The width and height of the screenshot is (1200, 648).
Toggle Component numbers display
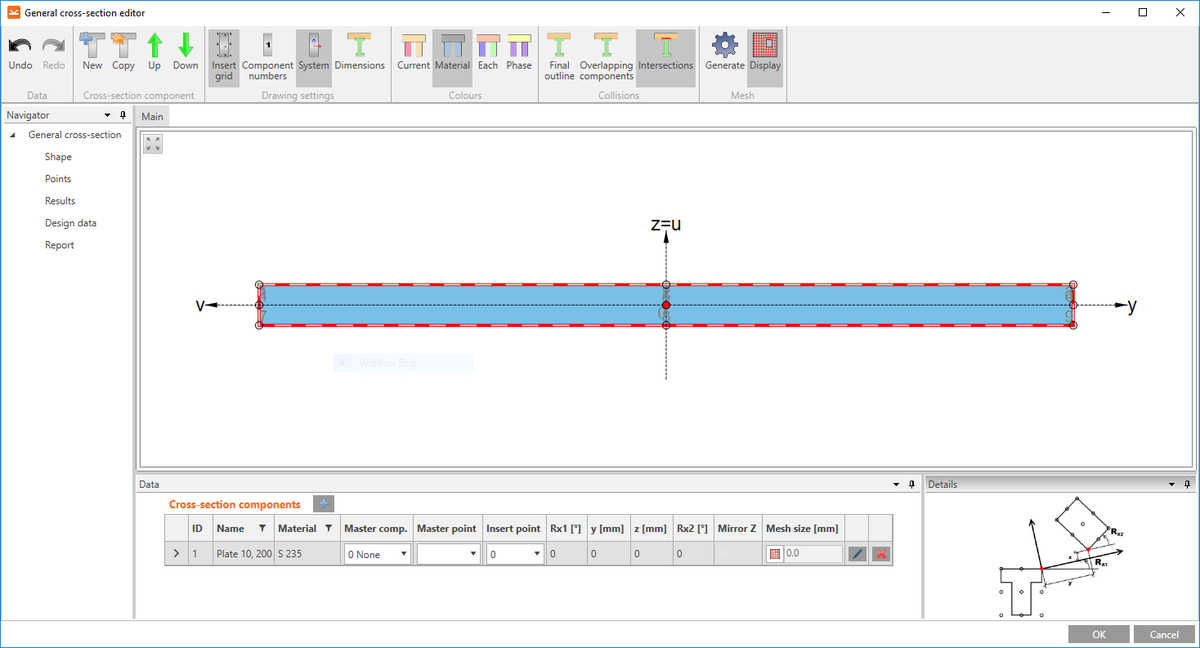click(x=267, y=55)
